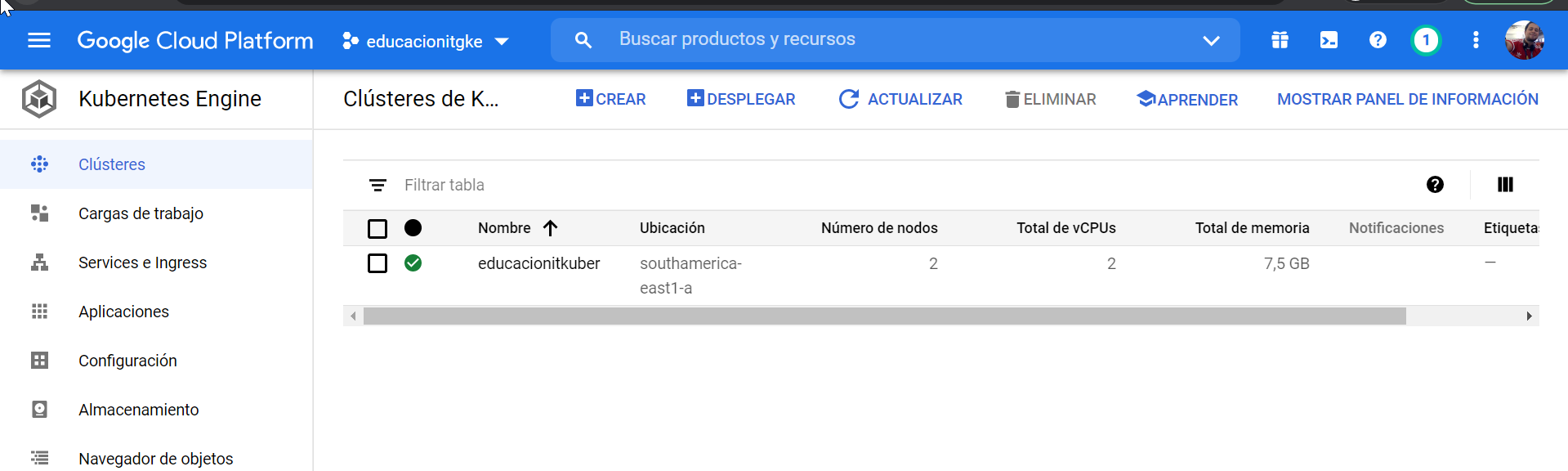Click the Navegador de objetos list icon
Viewport: 1568px width, 471px height.
(39, 458)
